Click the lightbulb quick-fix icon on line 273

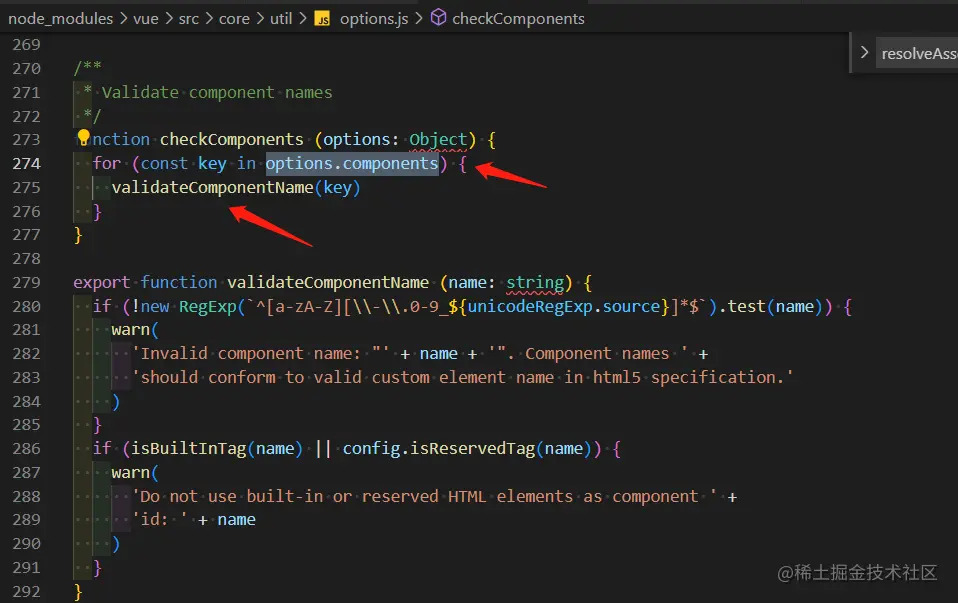tap(84, 138)
